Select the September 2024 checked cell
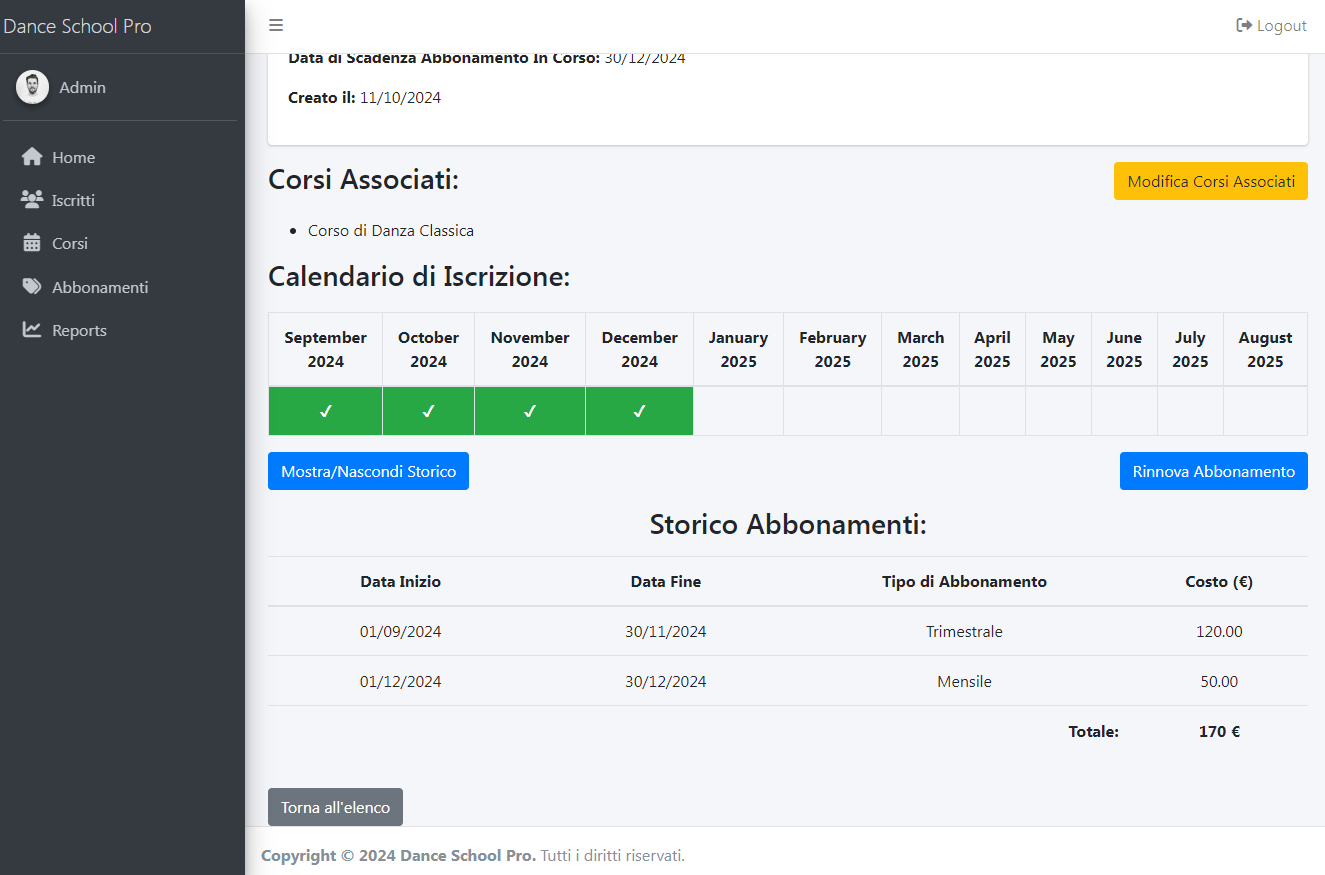 tap(325, 411)
